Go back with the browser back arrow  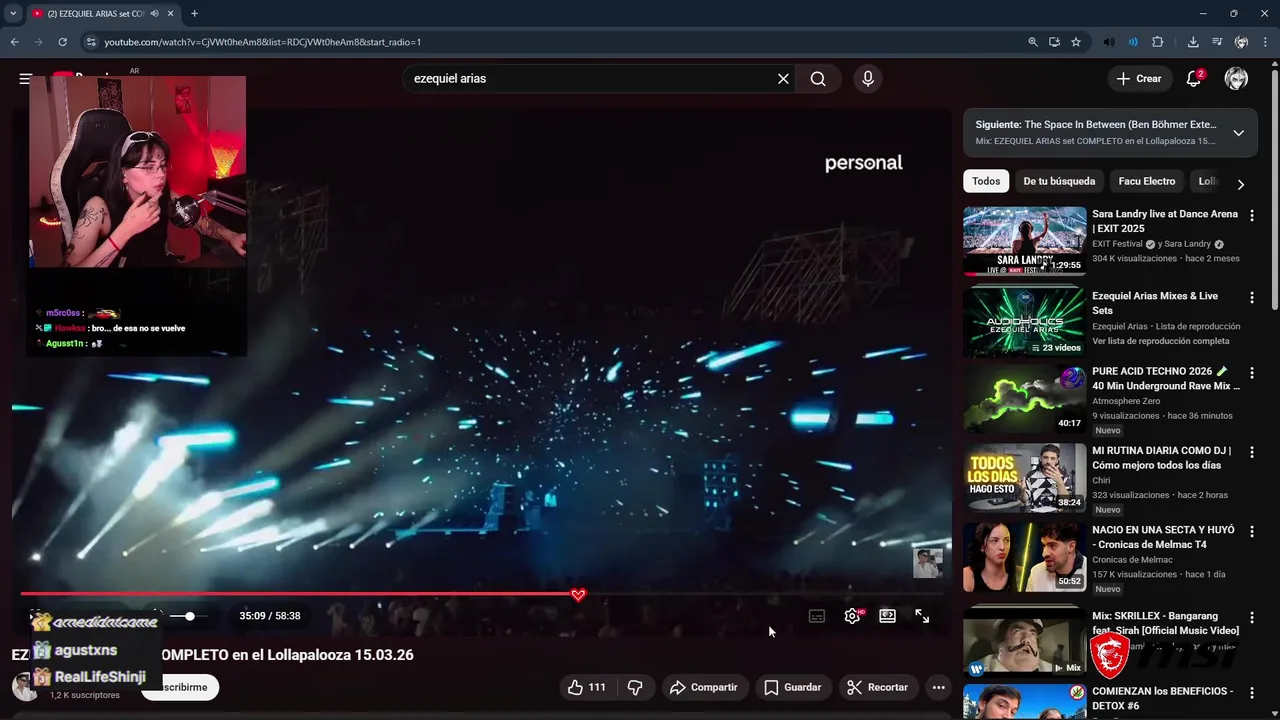15,42
